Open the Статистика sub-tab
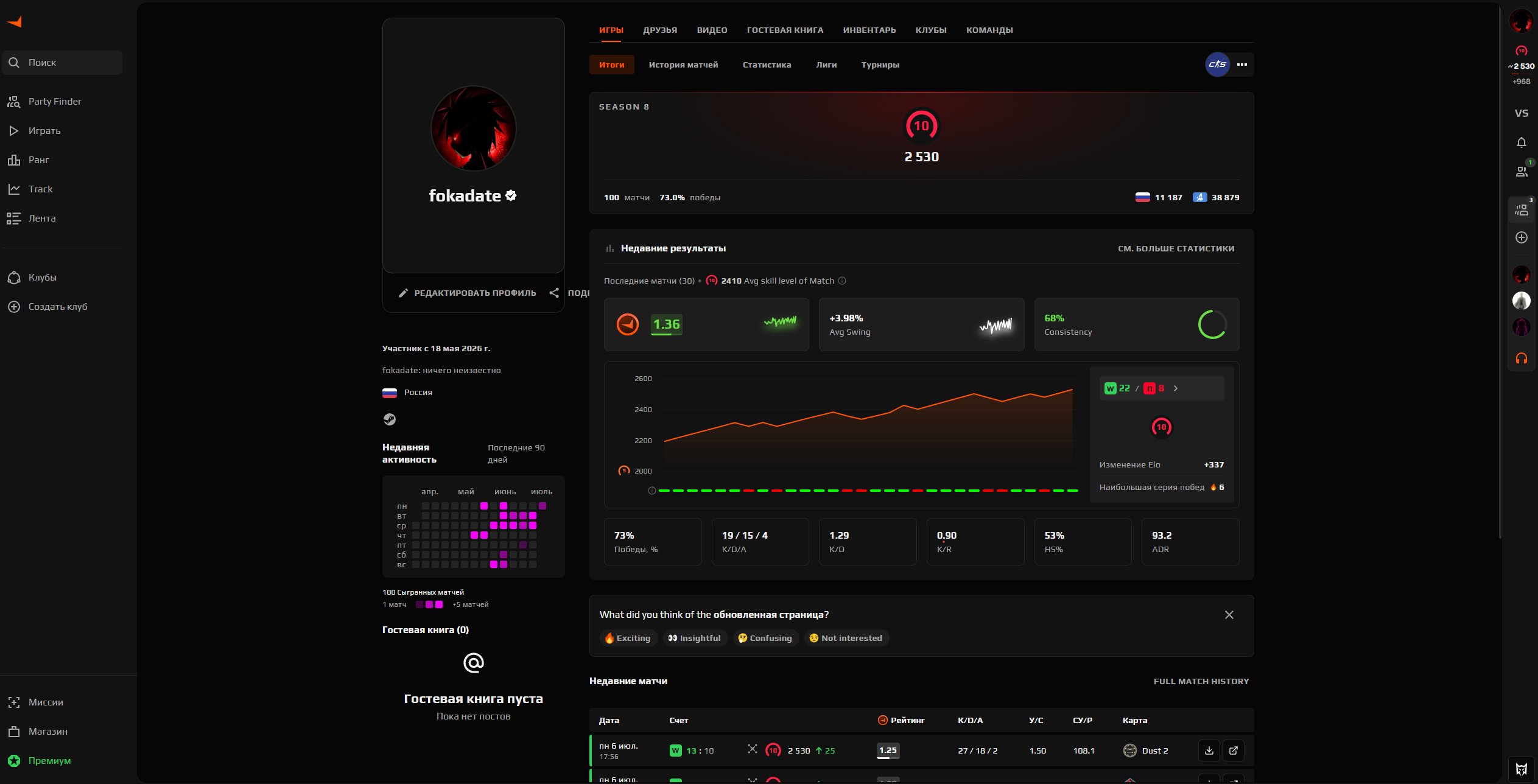 pos(767,65)
